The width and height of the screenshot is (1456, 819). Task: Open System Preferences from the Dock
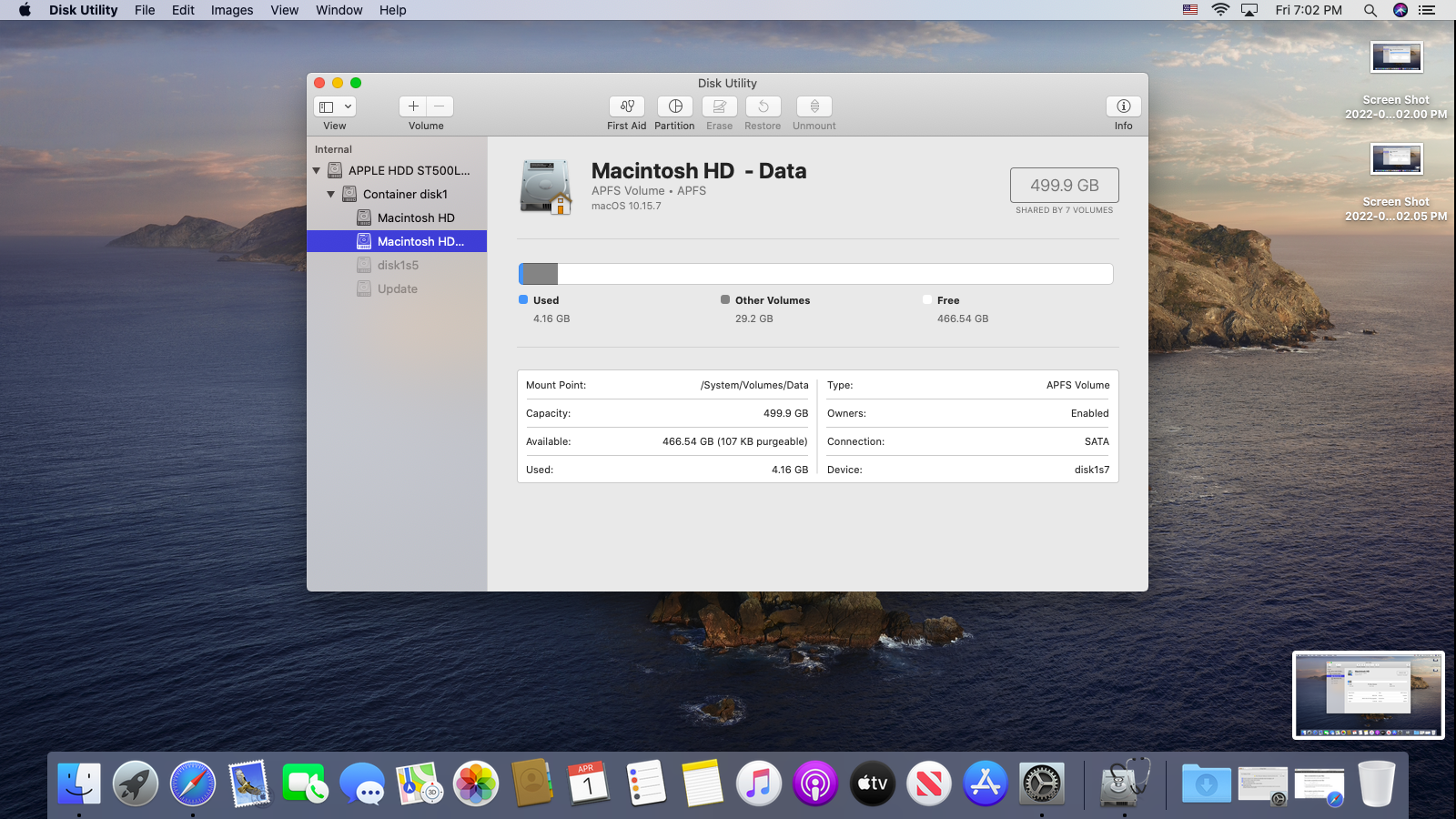[x=1042, y=784]
